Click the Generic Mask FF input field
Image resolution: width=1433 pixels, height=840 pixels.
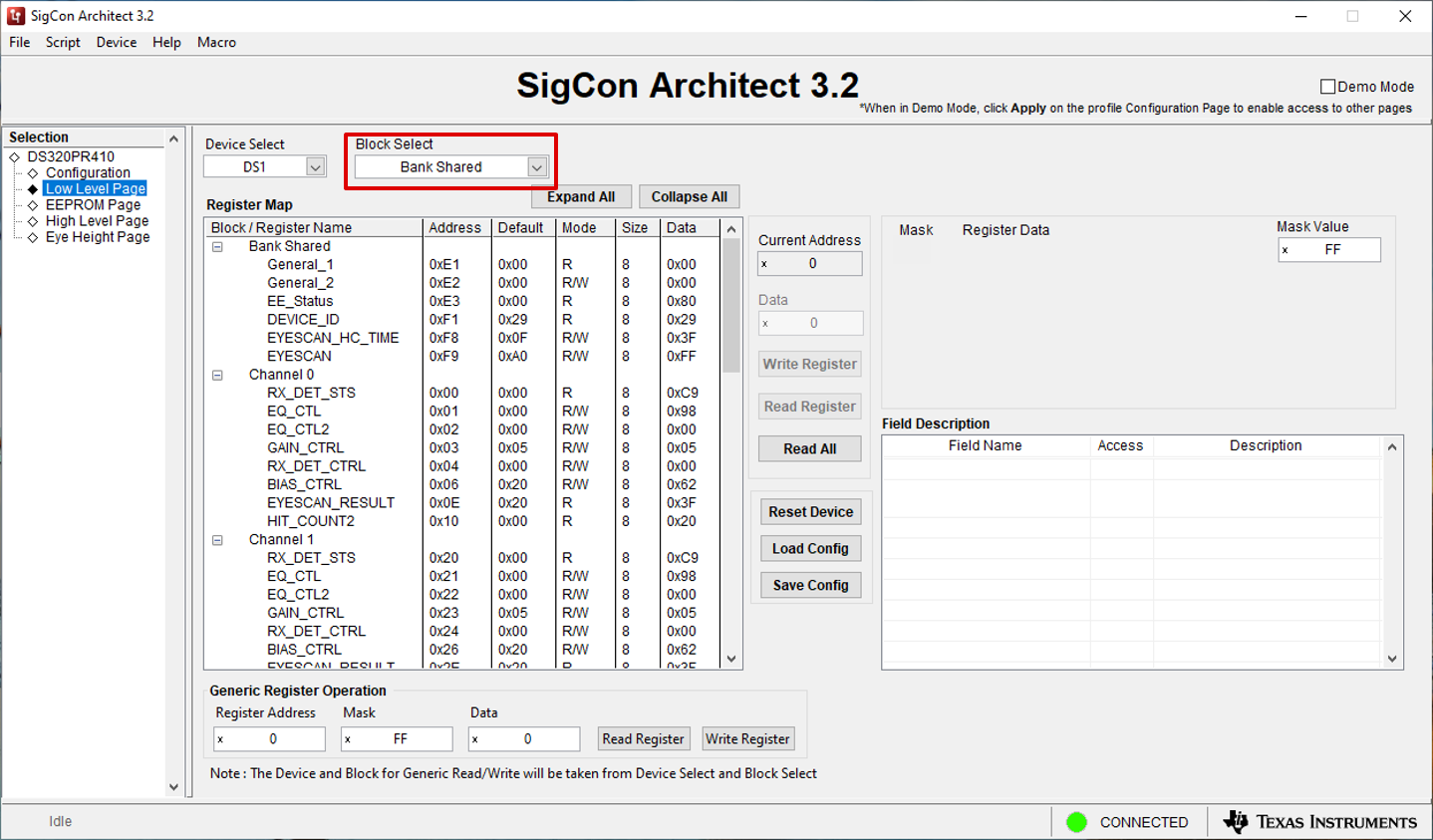[397, 738]
